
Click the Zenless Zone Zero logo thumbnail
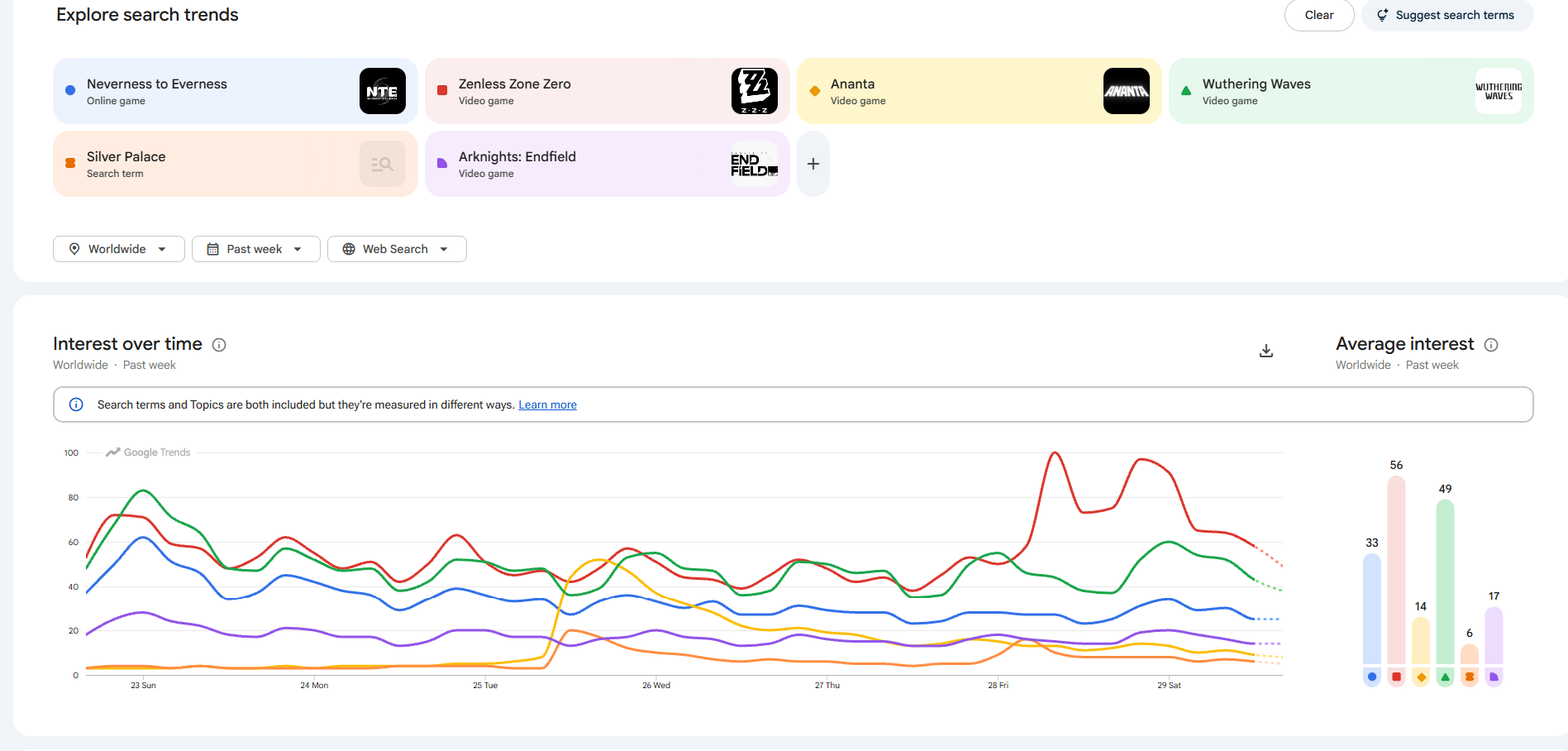(755, 91)
